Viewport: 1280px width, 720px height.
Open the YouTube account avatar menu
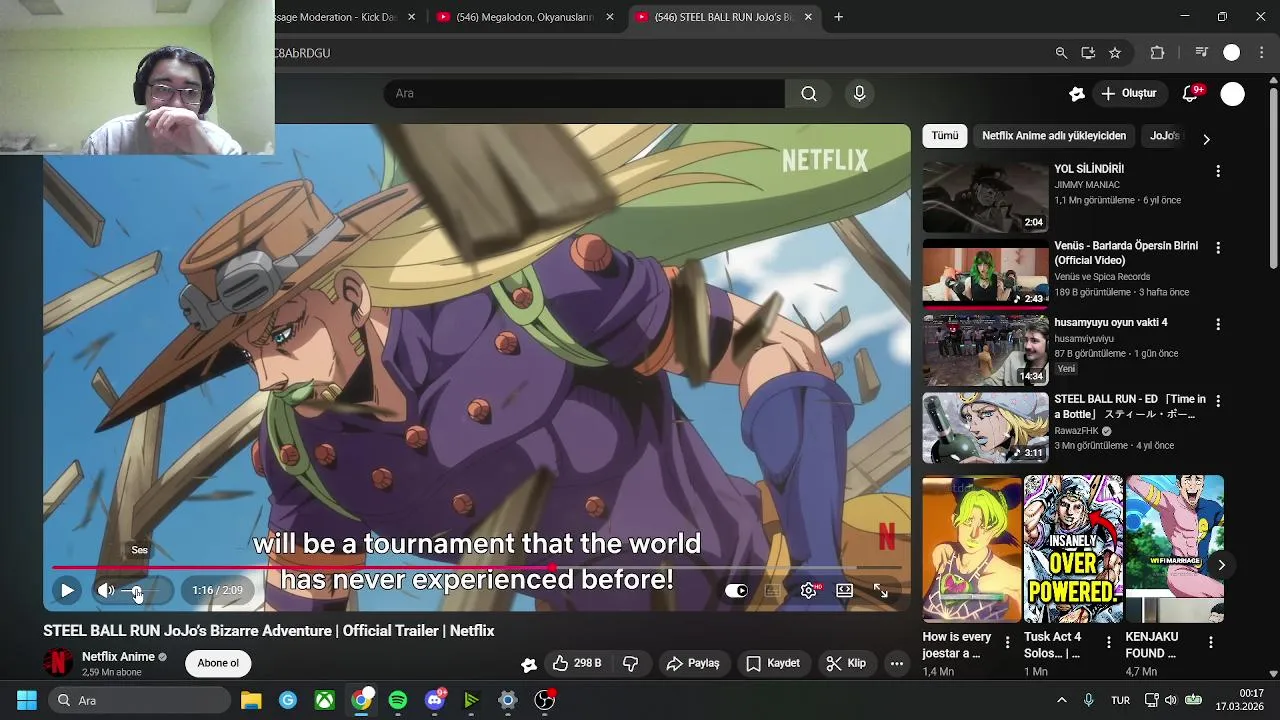pyautogui.click(x=1233, y=94)
